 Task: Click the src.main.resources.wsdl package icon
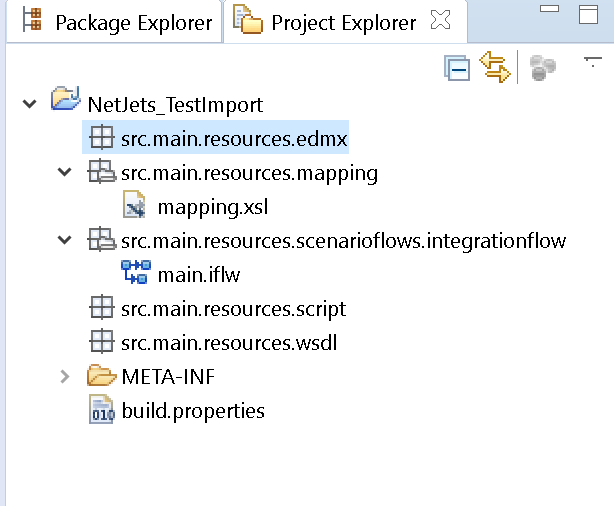[x=101, y=341]
